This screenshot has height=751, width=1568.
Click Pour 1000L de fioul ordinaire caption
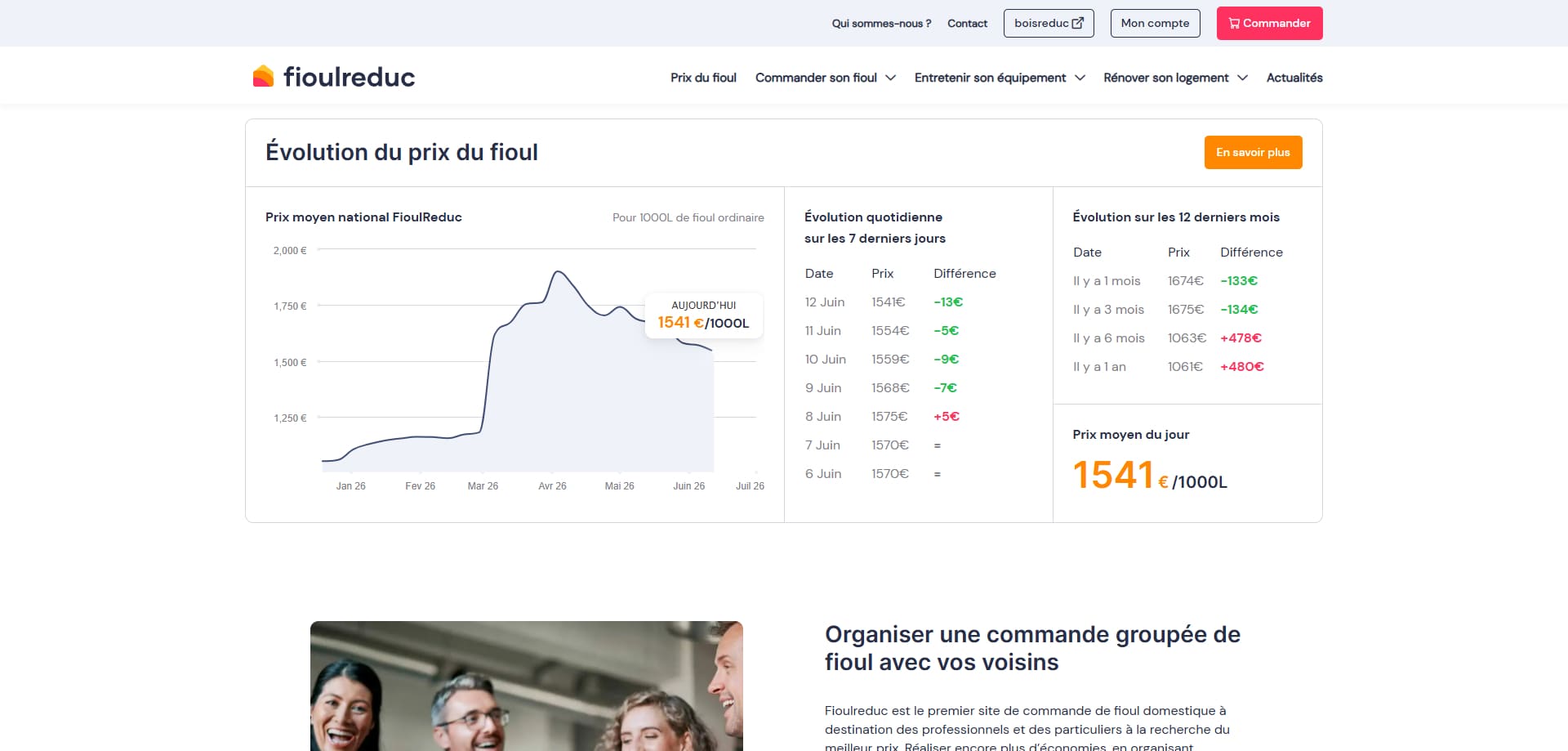tap(688, 217)
